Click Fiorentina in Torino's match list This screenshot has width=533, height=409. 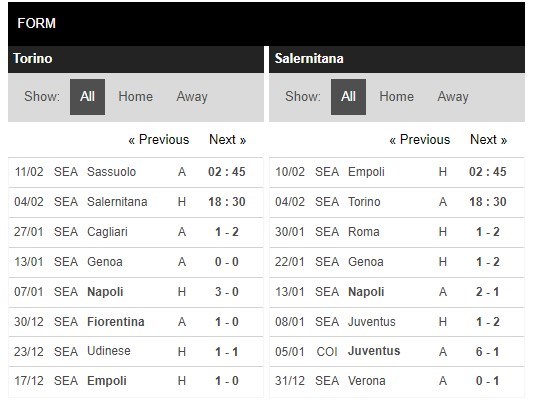pyautogui.click(x=116, y=322)
